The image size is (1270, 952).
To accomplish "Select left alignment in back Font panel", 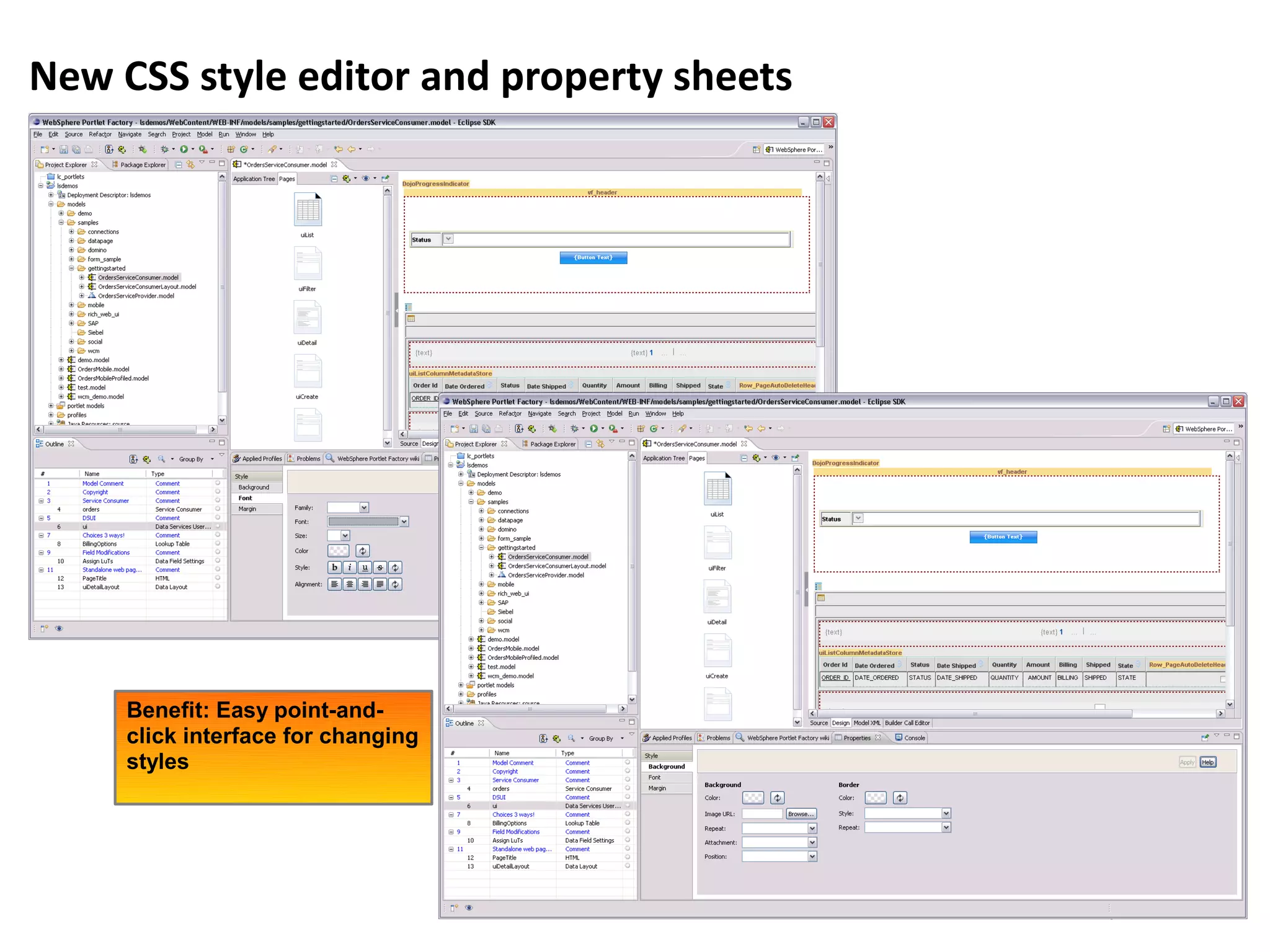I will (x=335, y=584).
